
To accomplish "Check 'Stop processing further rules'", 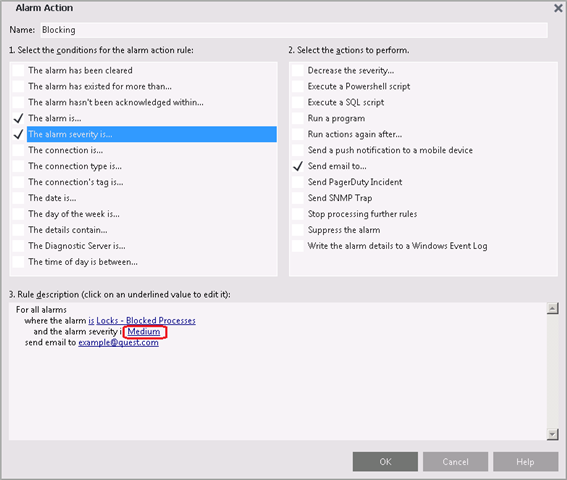I will 298,214.
